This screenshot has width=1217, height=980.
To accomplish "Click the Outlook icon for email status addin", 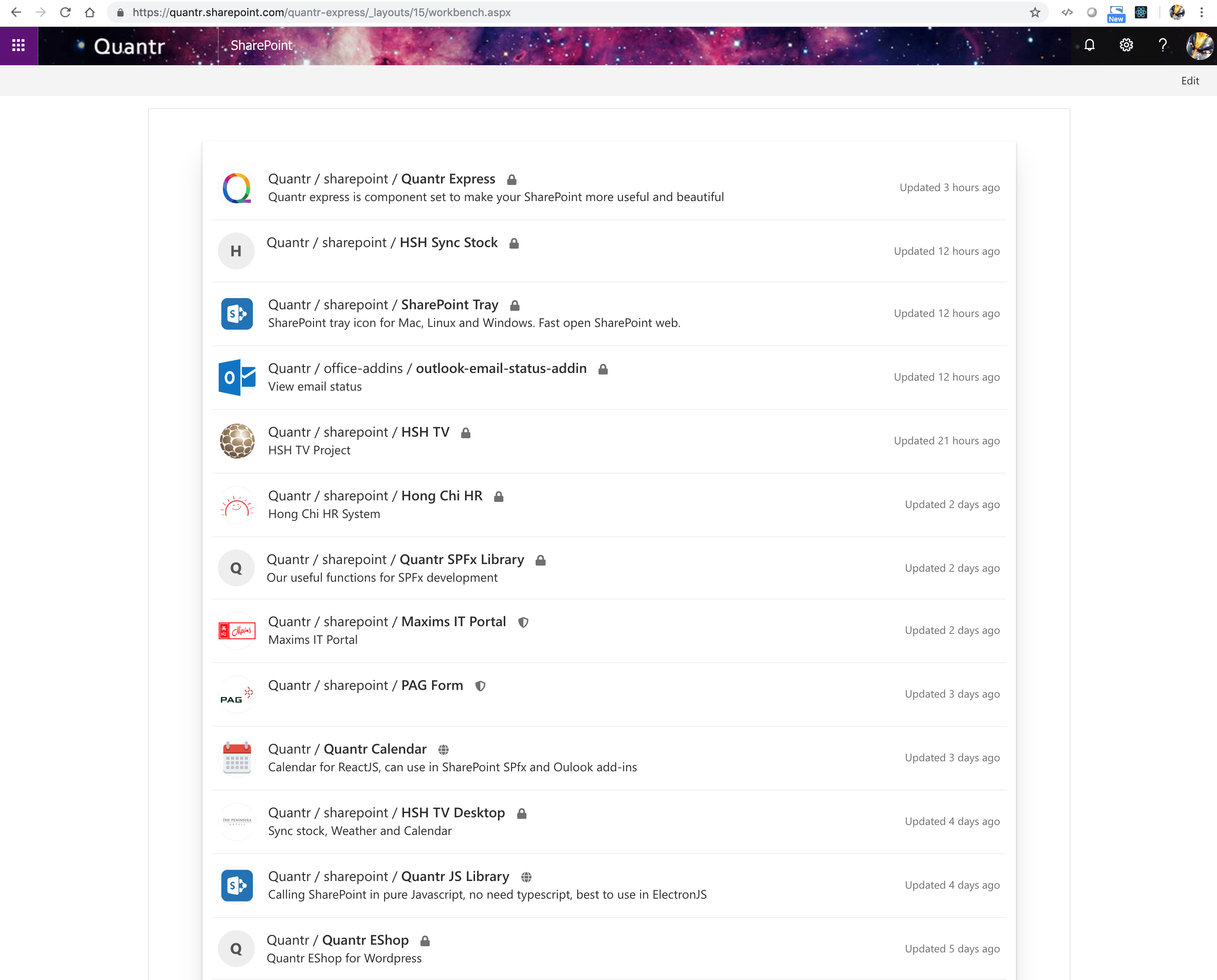I will 236,377.
